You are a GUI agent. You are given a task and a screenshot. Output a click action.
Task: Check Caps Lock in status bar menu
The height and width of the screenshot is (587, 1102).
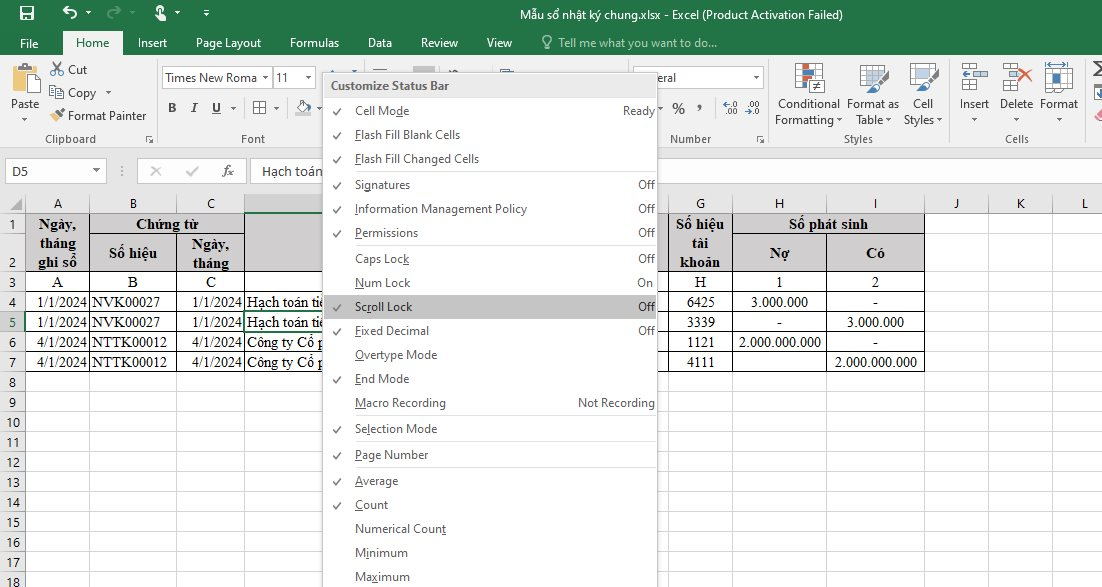382,259
